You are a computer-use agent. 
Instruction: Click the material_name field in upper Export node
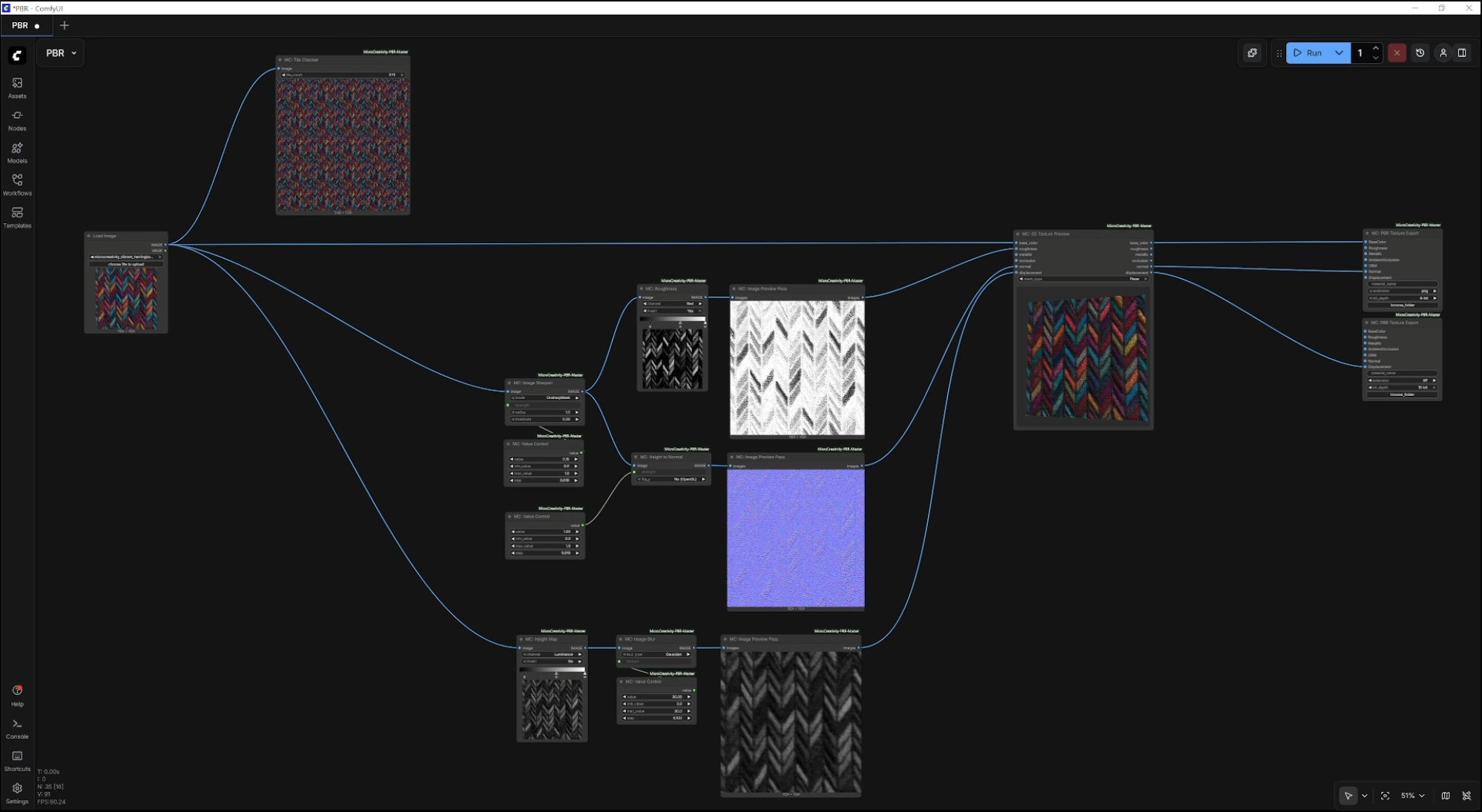[1402, 284]
